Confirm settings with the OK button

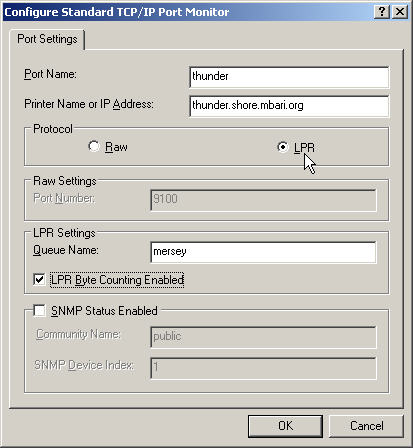pos(285,426)
